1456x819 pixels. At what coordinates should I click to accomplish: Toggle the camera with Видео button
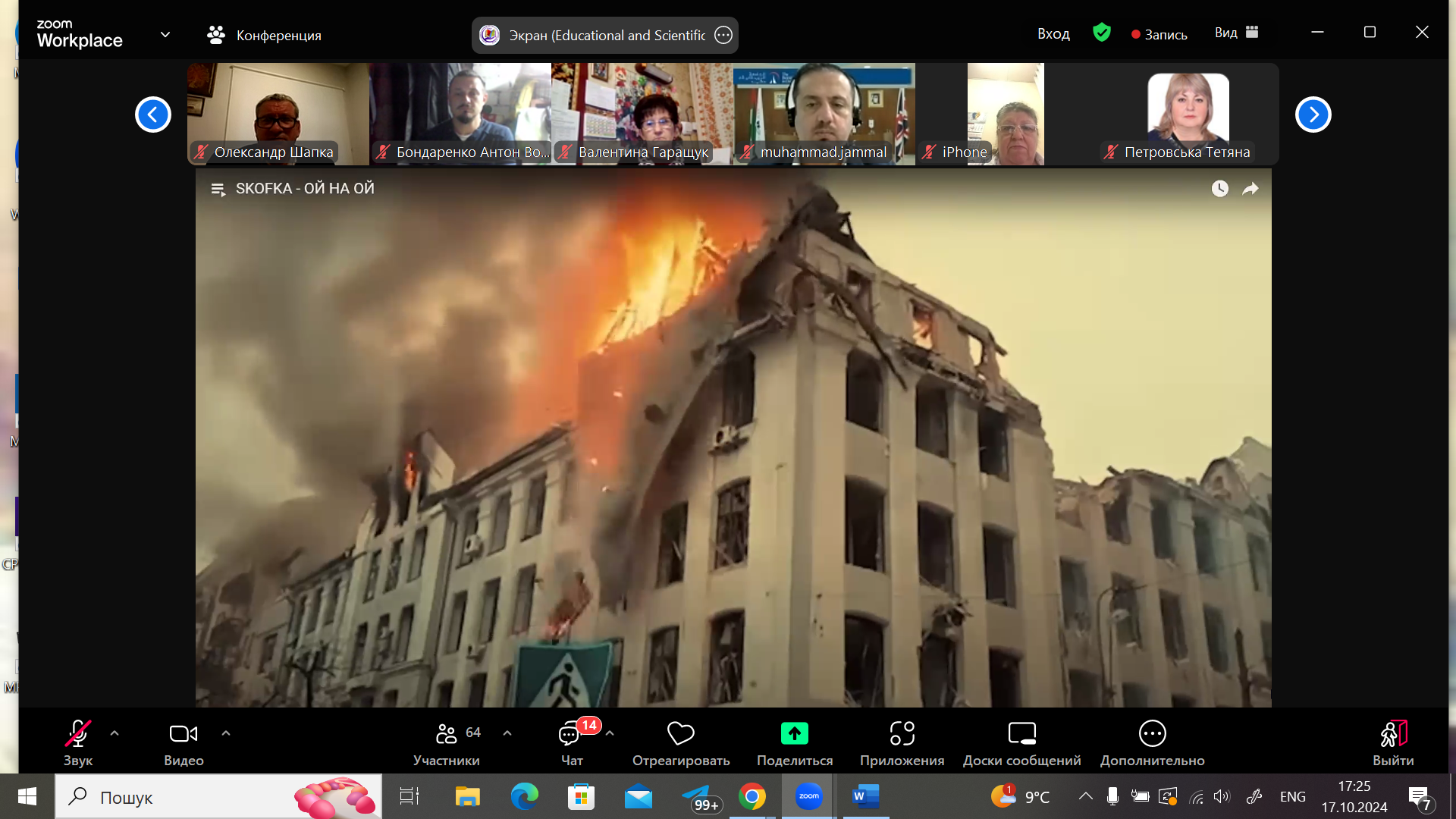[x=184, y=734]
